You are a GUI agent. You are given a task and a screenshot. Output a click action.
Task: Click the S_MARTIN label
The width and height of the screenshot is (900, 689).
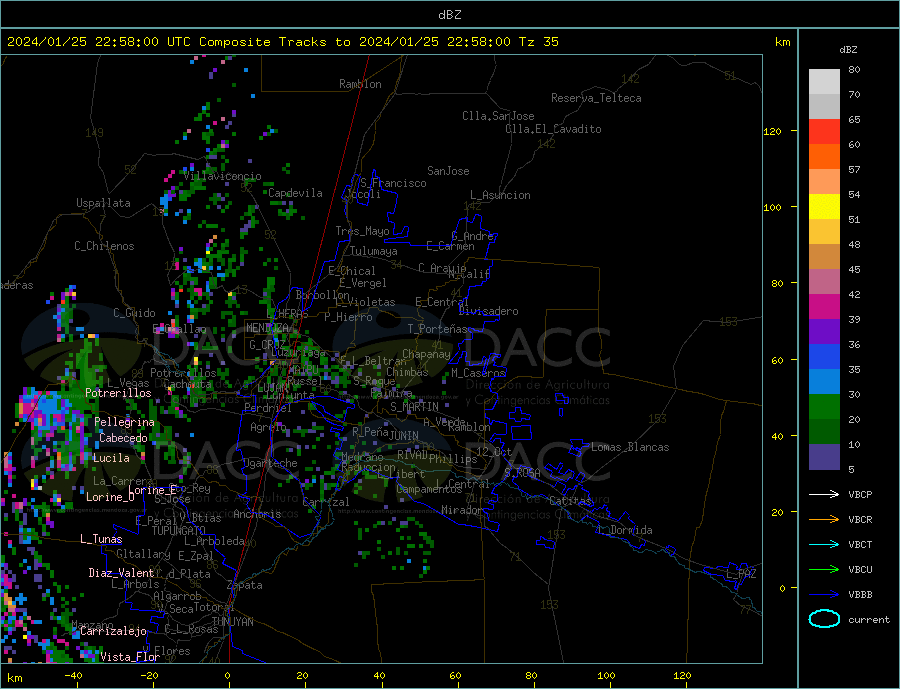[414, 407]
